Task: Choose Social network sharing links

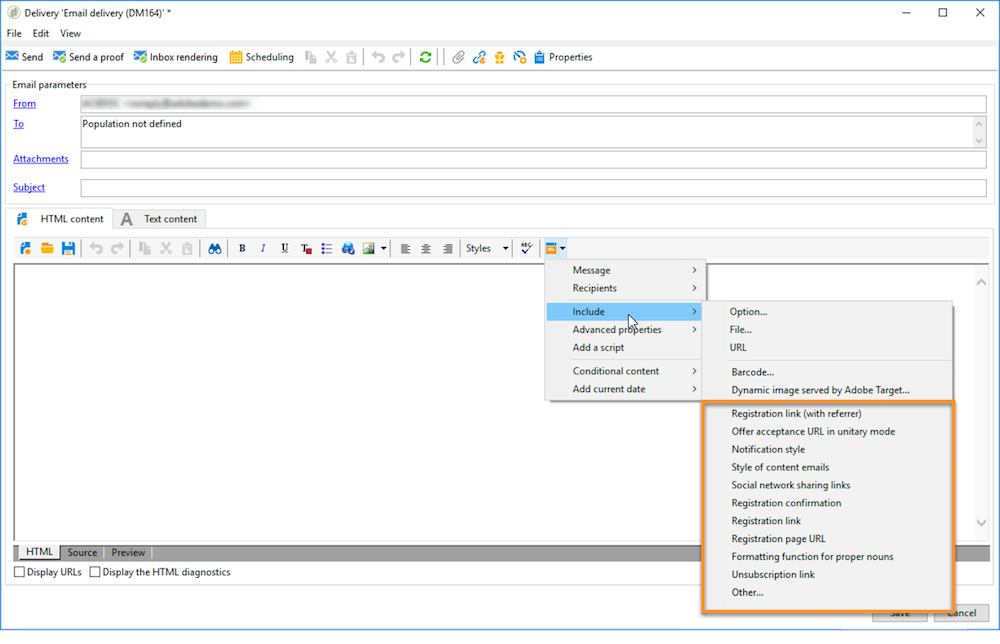Action: (827, 485)
